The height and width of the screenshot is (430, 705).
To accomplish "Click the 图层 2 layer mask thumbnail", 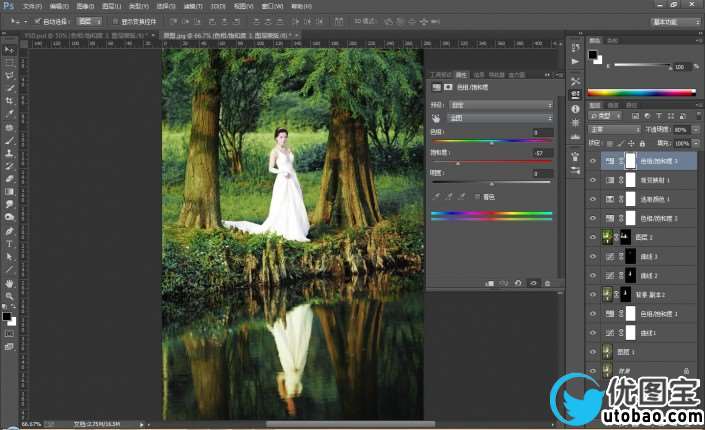I will [x=625, y=237].
